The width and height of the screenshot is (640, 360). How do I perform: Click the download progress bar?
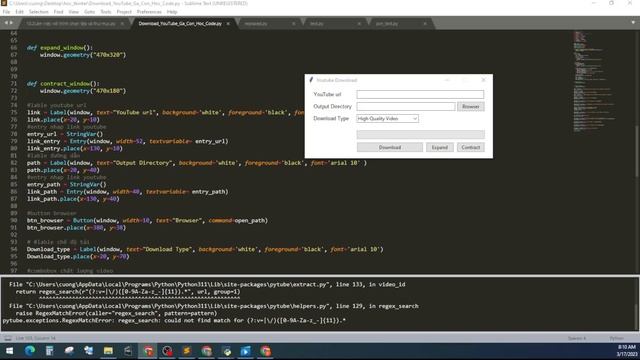tap(420, 134)
